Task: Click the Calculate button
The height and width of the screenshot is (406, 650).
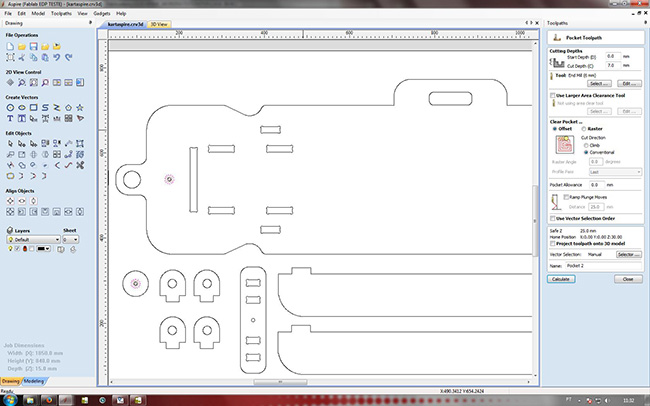Action: 561,279
